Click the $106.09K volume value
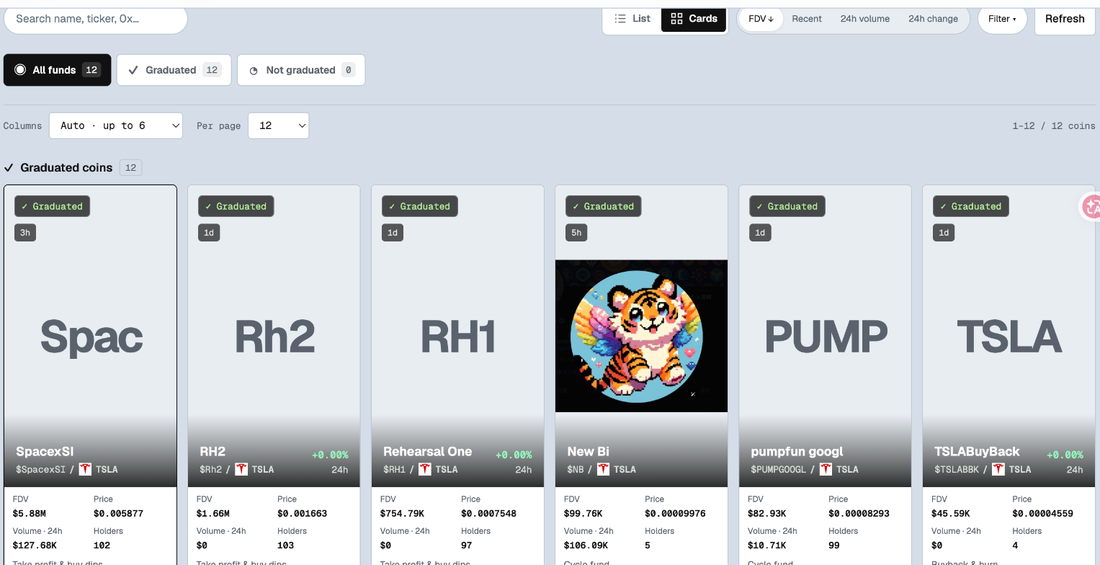Screen dimensions: 1100x565 (586, 545)
